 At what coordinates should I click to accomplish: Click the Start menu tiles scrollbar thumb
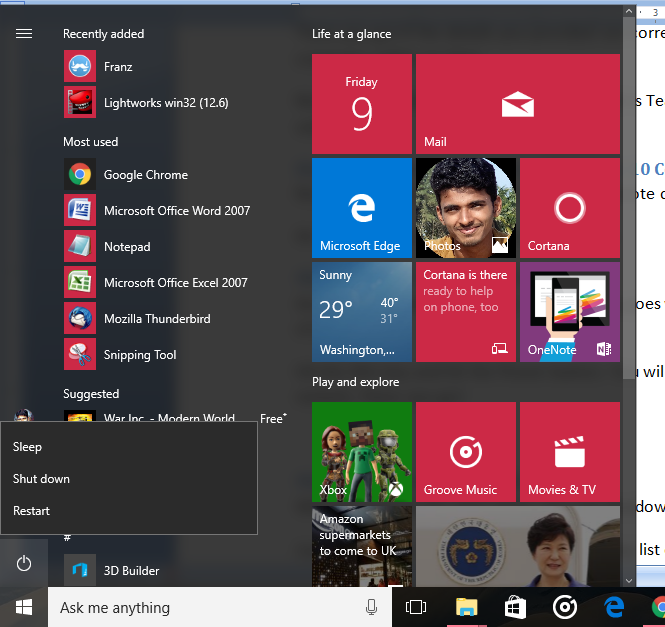pos(629,199)
